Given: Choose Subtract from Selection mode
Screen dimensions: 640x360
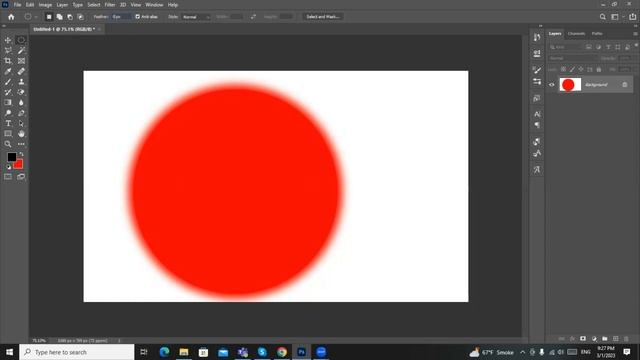Looking at the screenshot, I should tap(70, 17).
